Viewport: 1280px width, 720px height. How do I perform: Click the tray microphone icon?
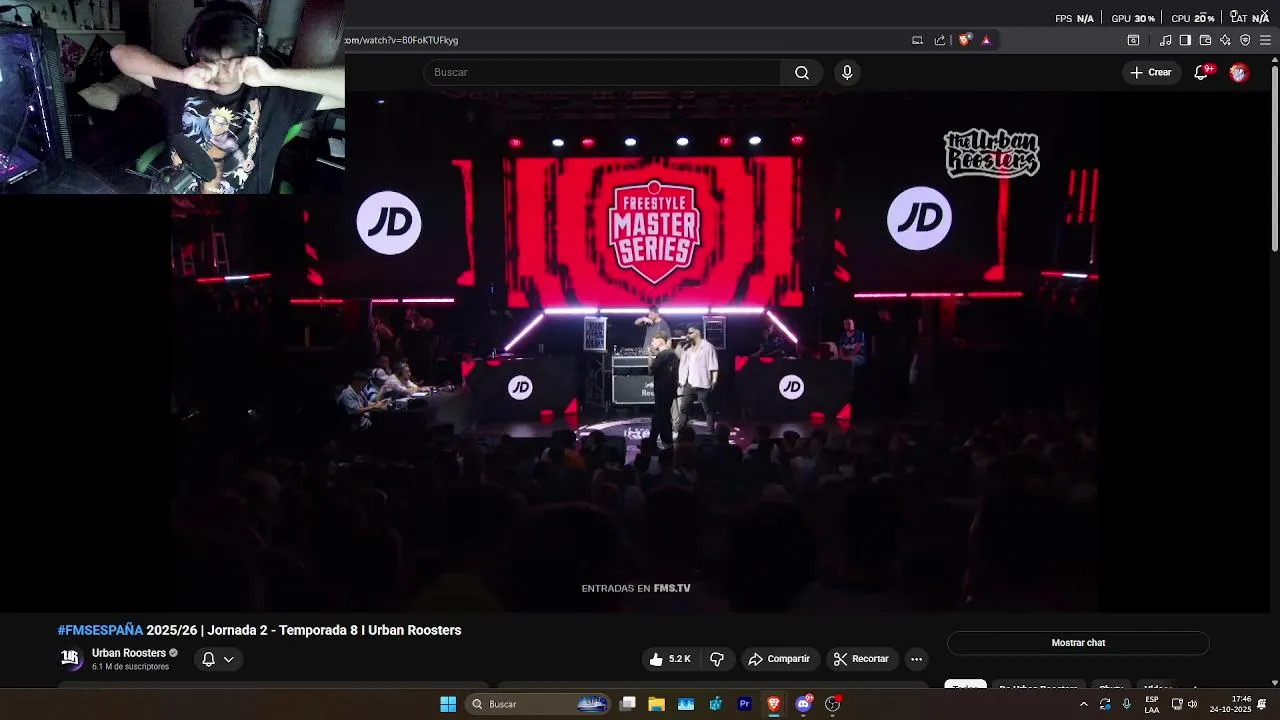1127,704
